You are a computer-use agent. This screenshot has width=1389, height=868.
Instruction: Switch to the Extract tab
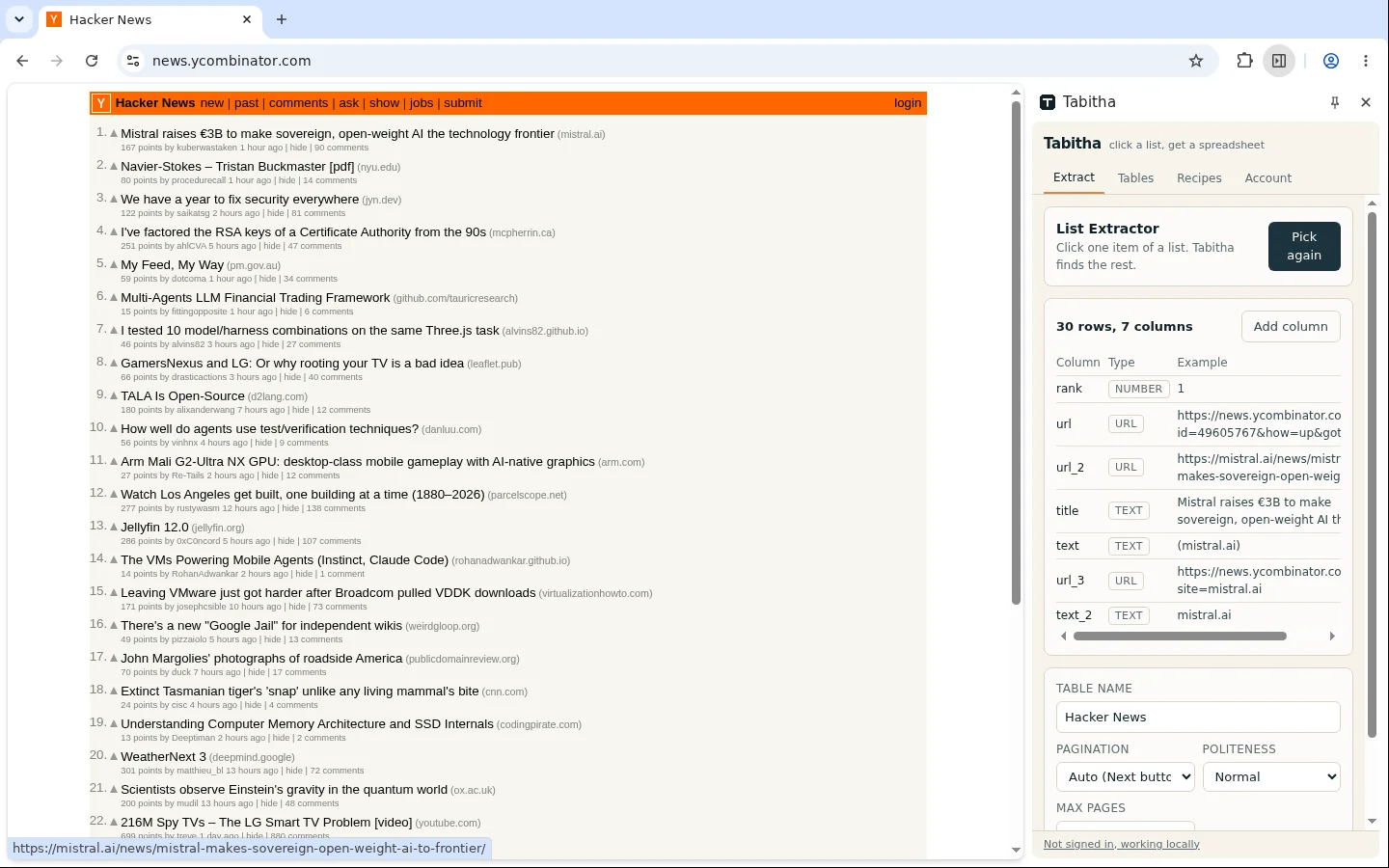[x=1074, y=177]
